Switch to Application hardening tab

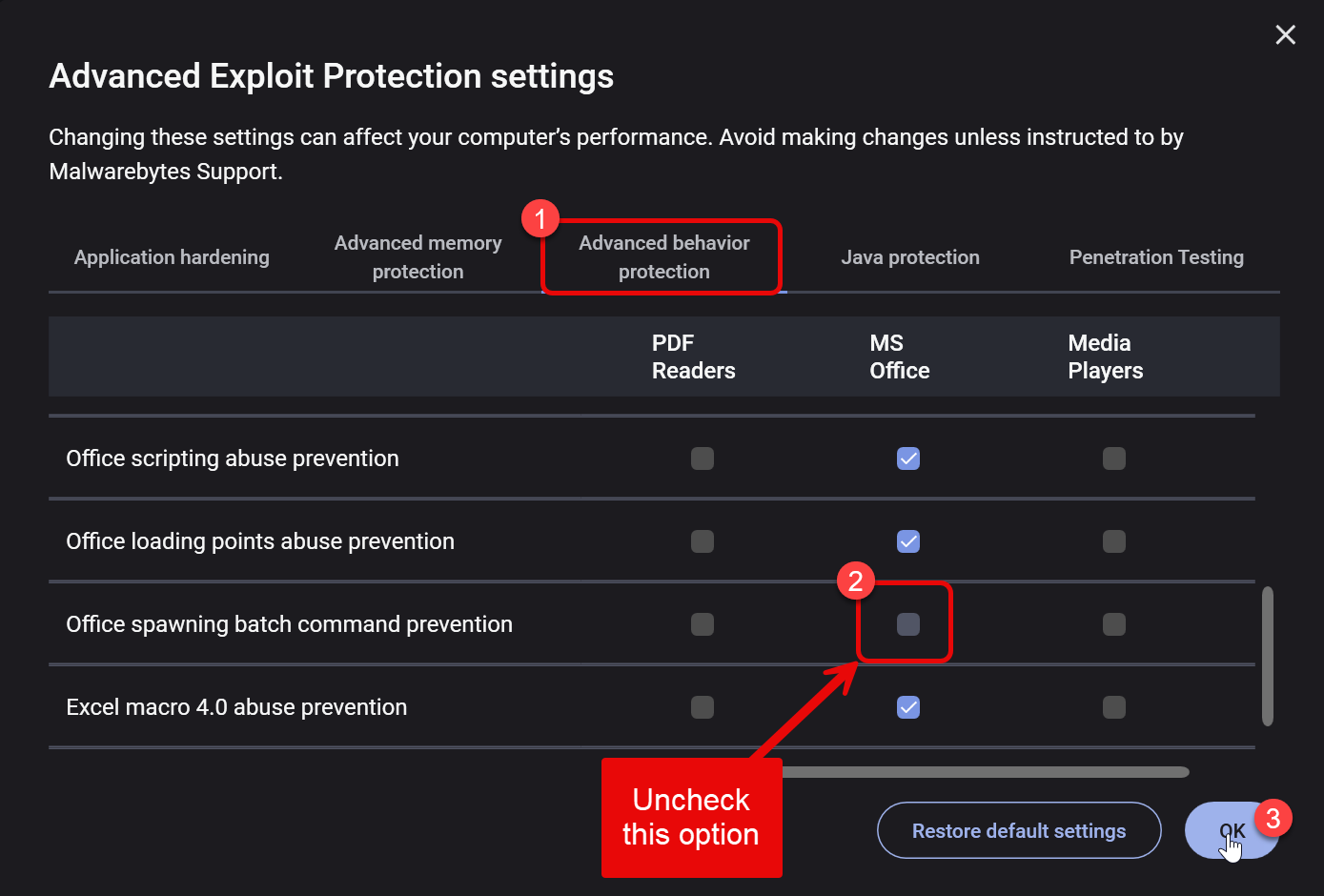coord(172,257)
